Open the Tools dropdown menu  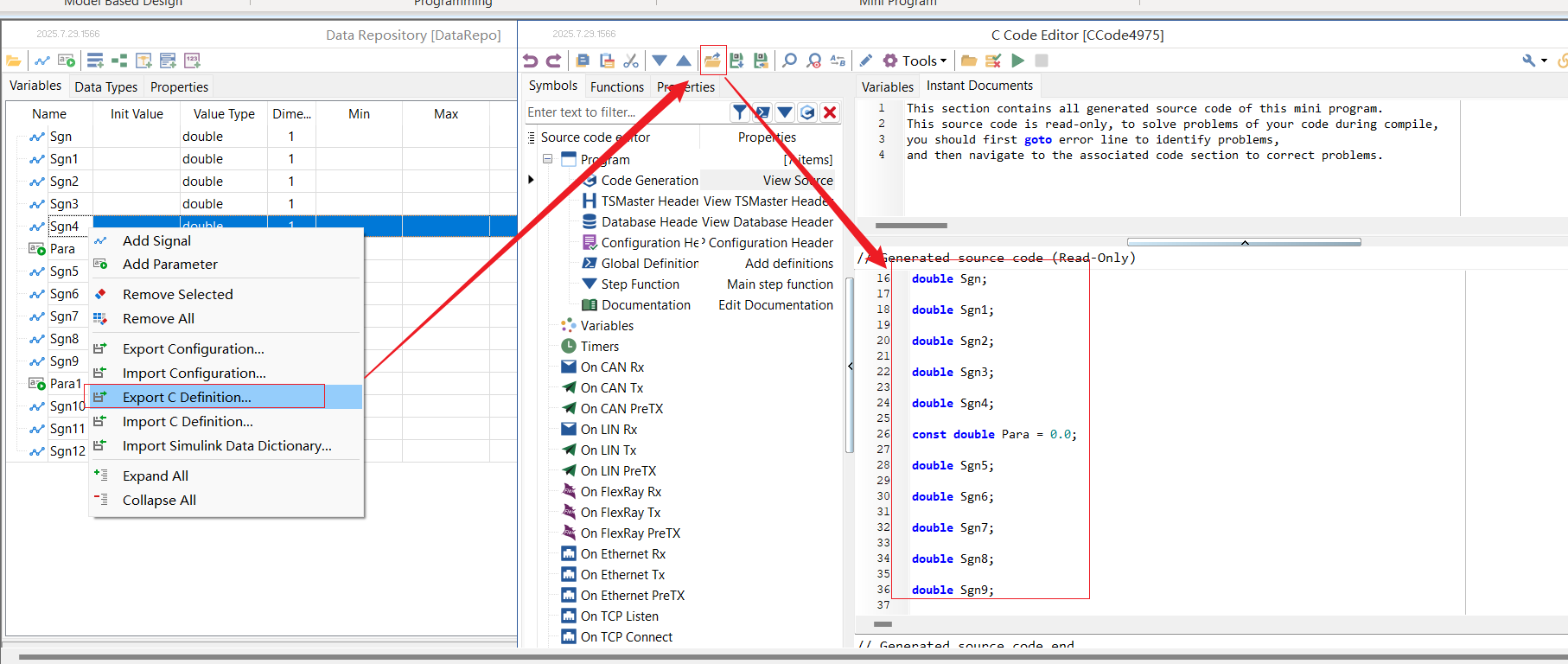(x=915, y=61)
